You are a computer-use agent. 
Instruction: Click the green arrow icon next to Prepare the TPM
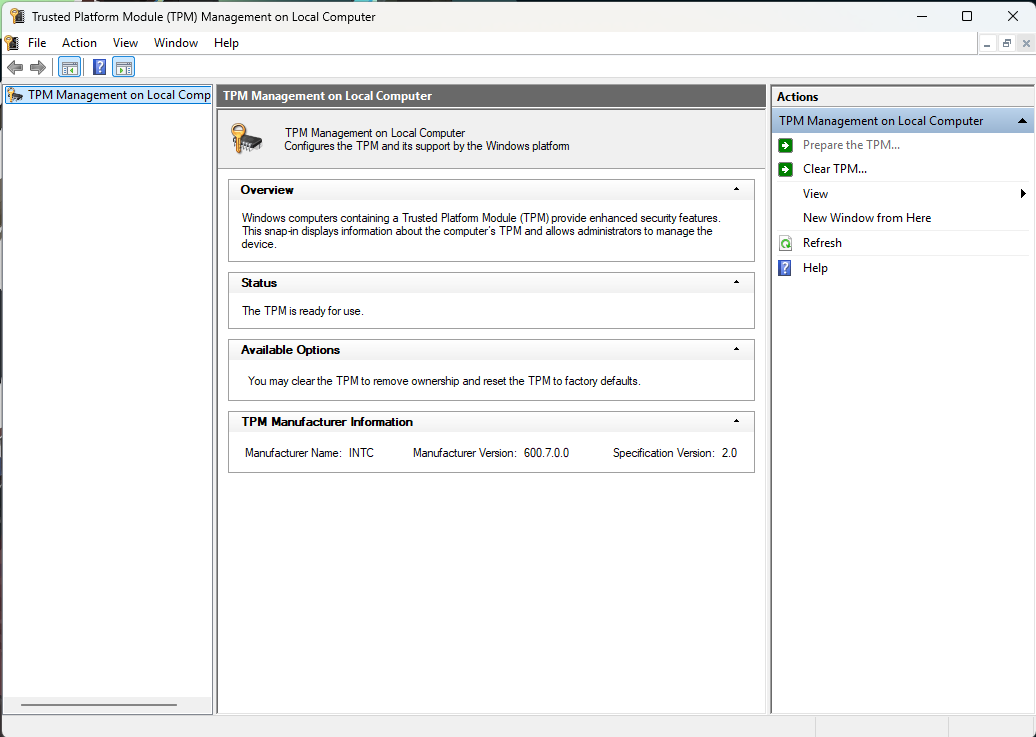pyautogui.click(x=785, y=145)
